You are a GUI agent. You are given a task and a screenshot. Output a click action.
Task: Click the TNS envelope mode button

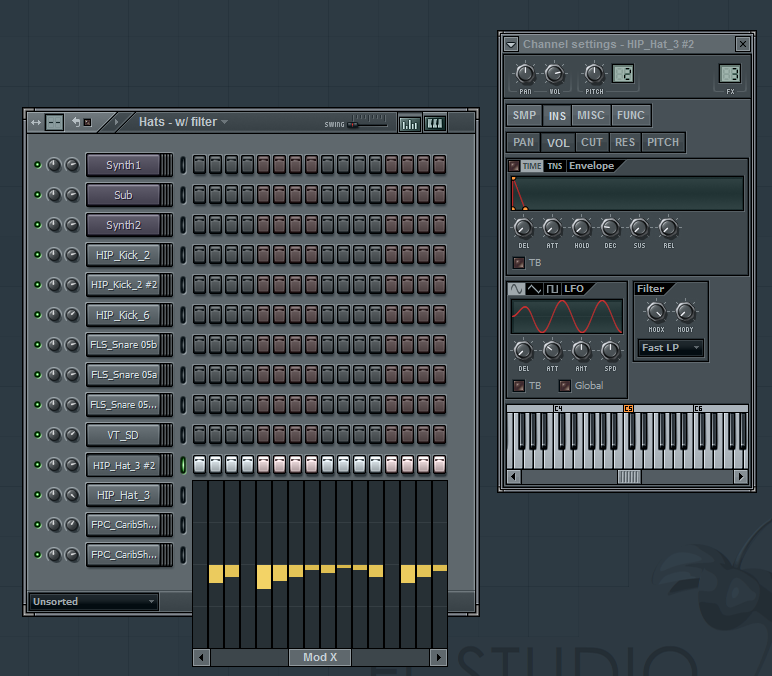point(555,166)
